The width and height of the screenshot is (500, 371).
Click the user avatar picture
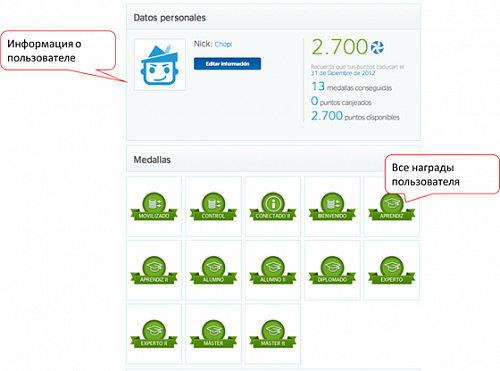160,64
